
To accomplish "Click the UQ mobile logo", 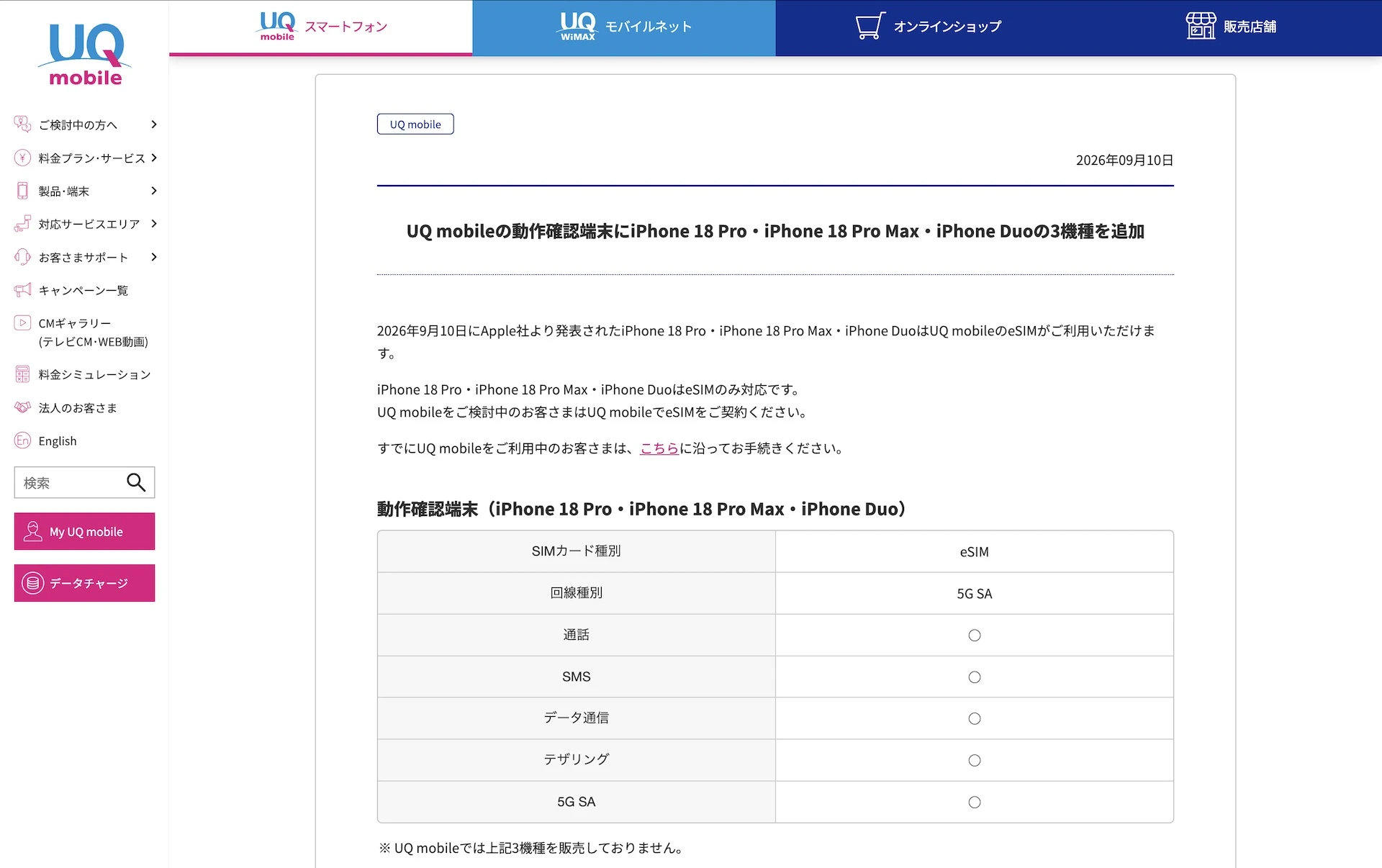I will (x=85, y=55).
